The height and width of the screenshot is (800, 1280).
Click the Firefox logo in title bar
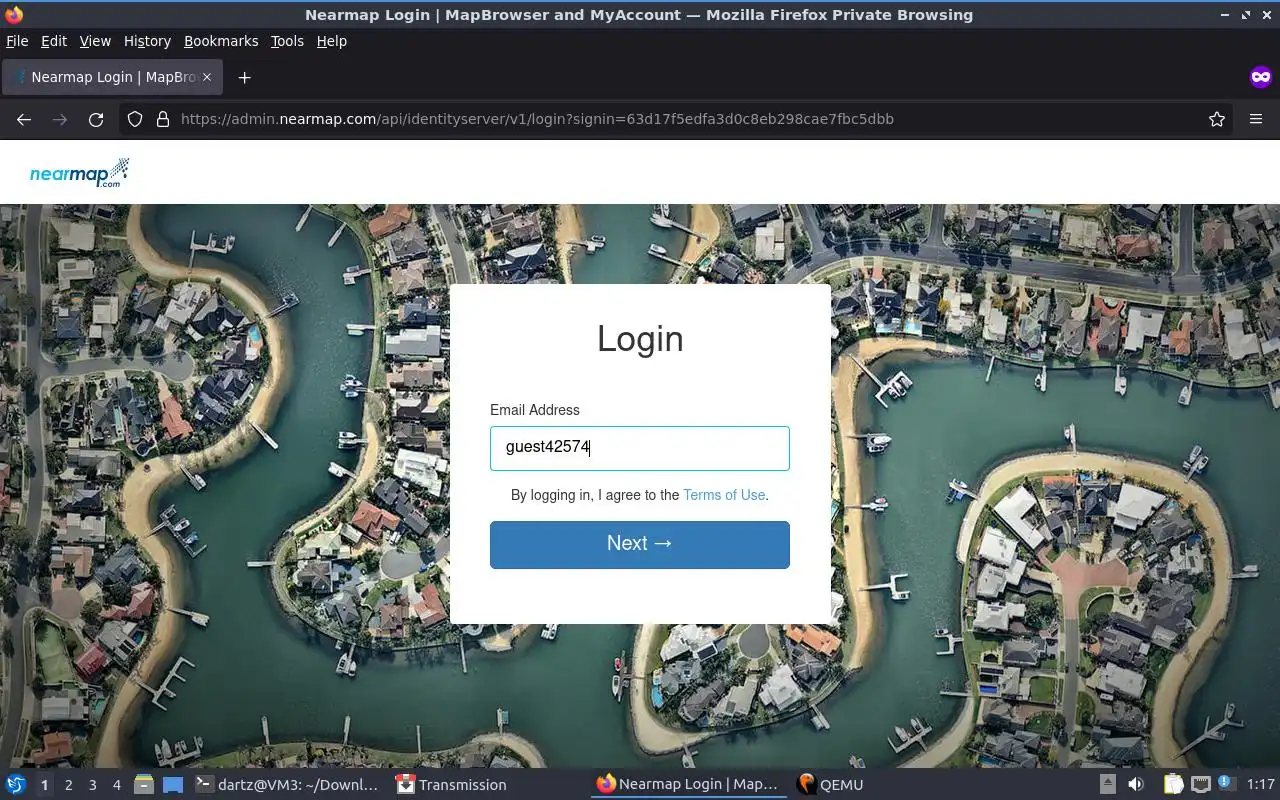pyautogui.click(x=14, y=15)
